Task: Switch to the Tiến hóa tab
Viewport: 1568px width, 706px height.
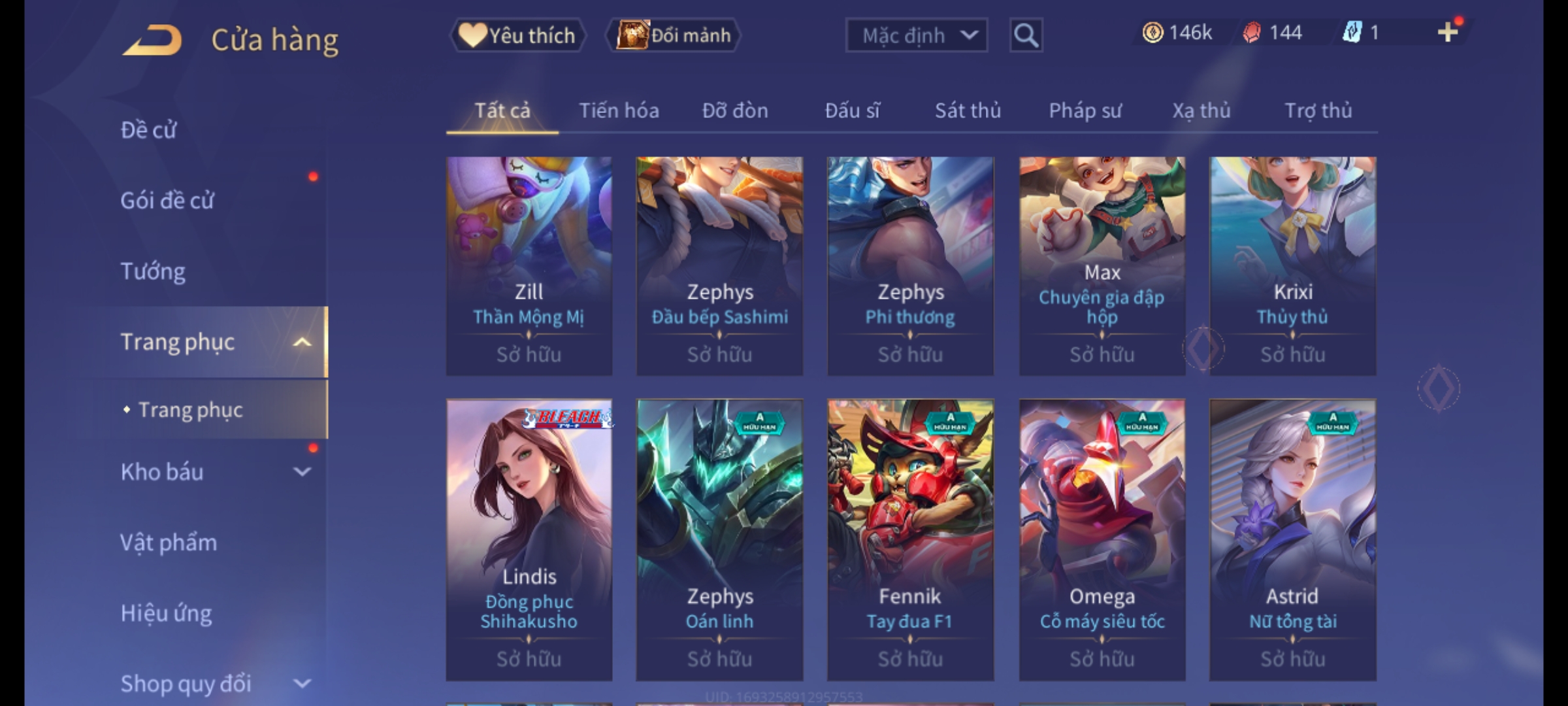Action: [x=619, y=110]
